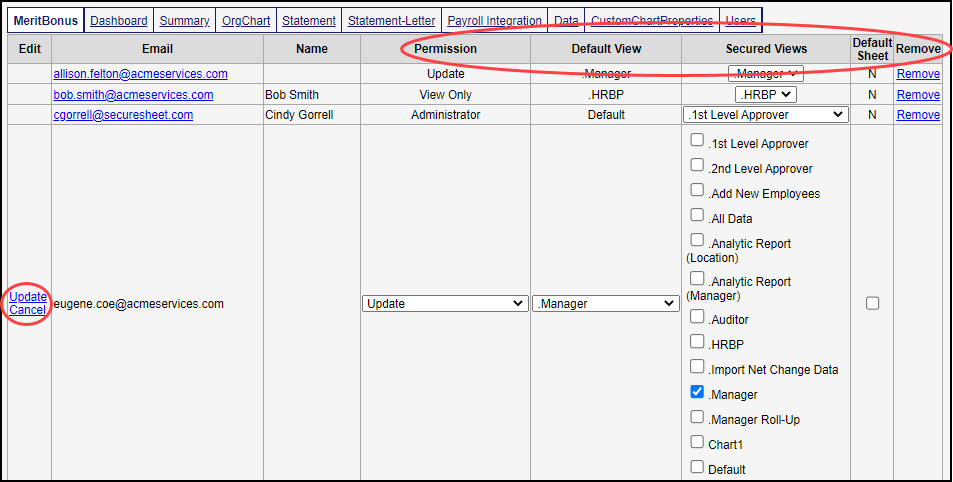This screenshot has width=953, height=482.
Task: Open the Statement-Letter tab
Action: point(391,20)
